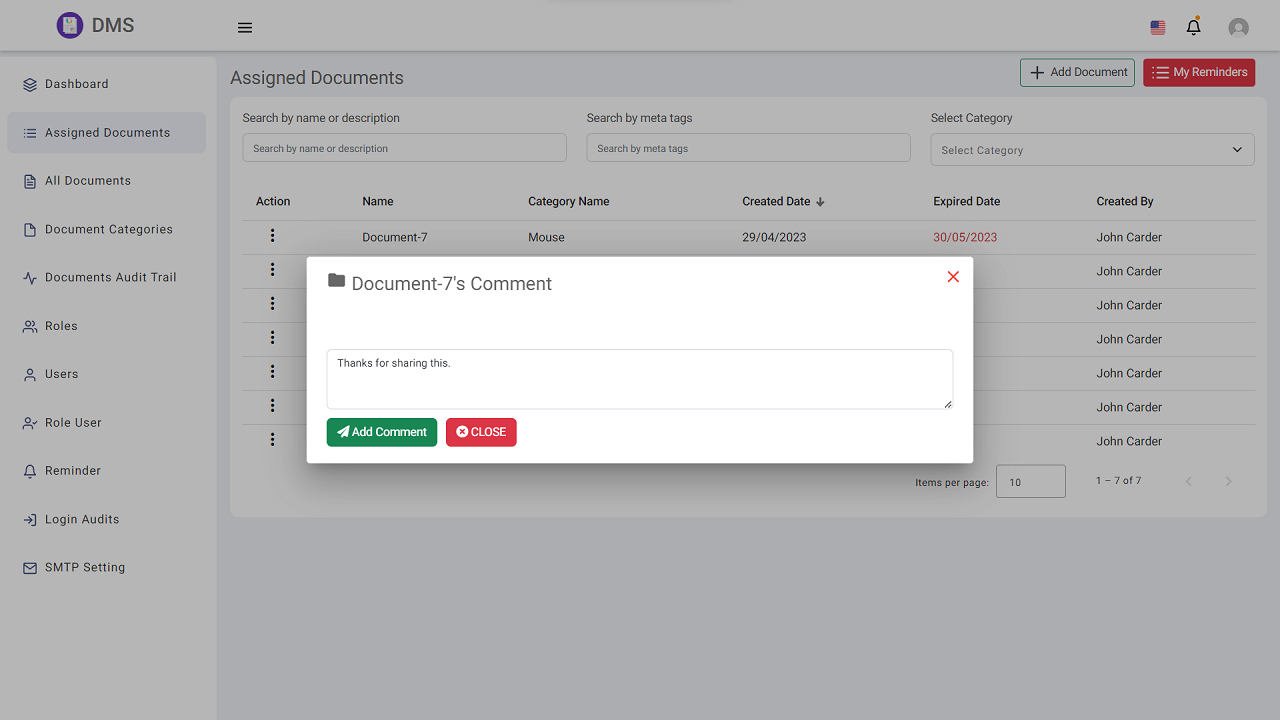1280x720 pixels.
Task: Close the comment dialog with red X
Action: (953, 277)
